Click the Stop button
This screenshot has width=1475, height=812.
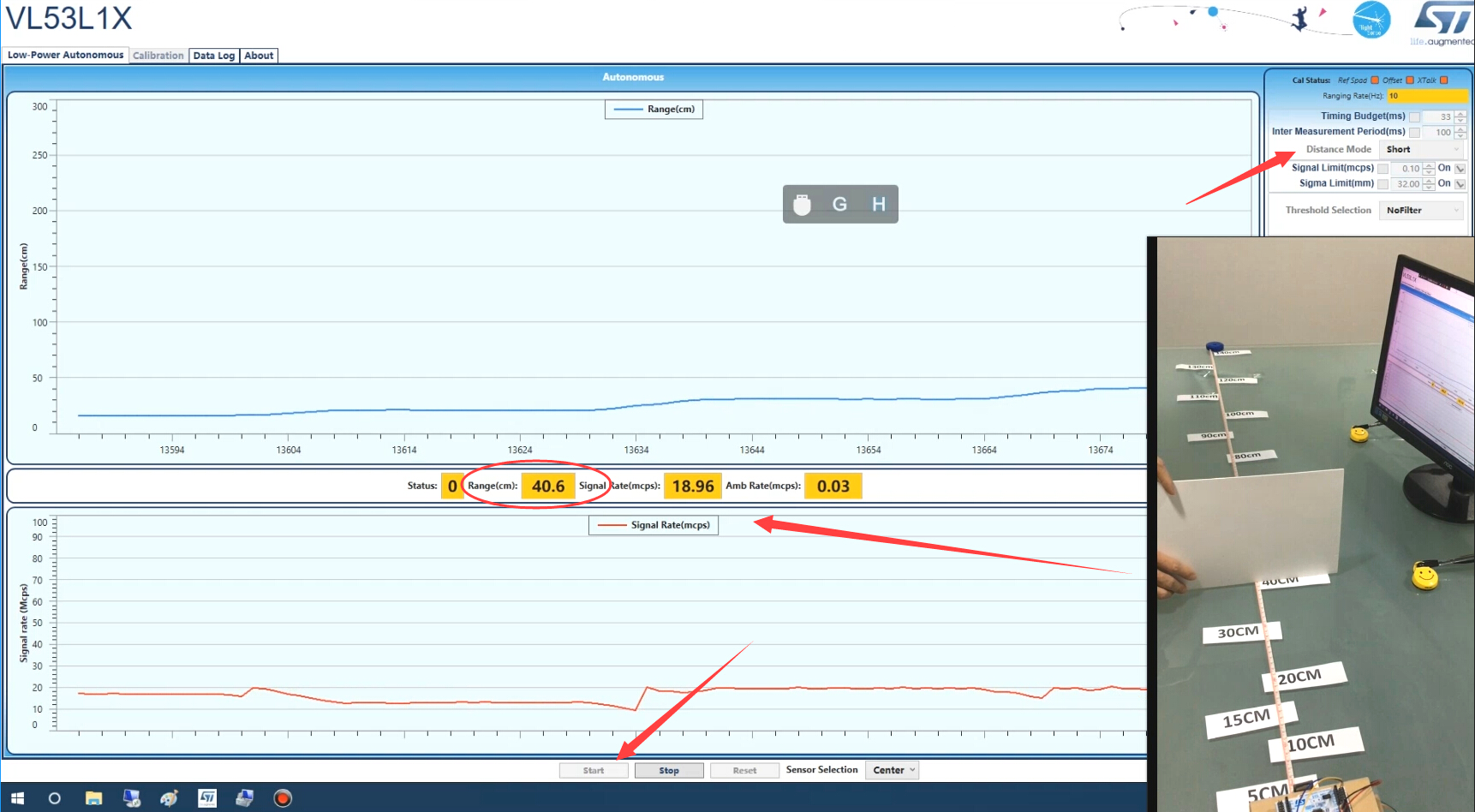tap(669, 771)
